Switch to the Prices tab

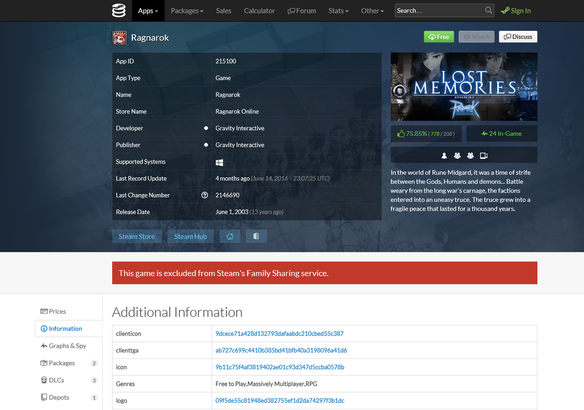tap(68, 311)
